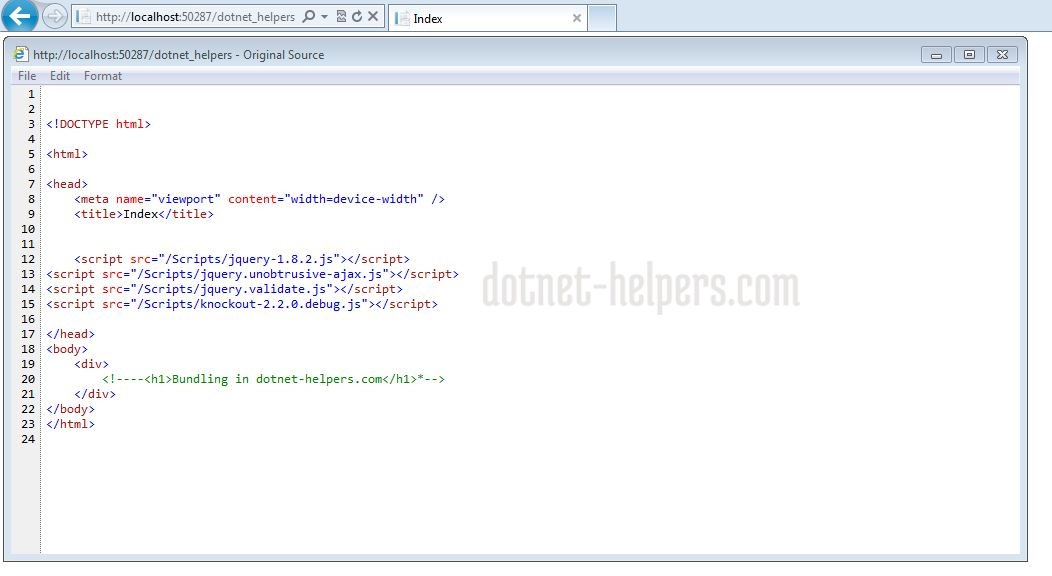Open a new browser tab
The image size is (1052, 576).
tap(600, 17)
